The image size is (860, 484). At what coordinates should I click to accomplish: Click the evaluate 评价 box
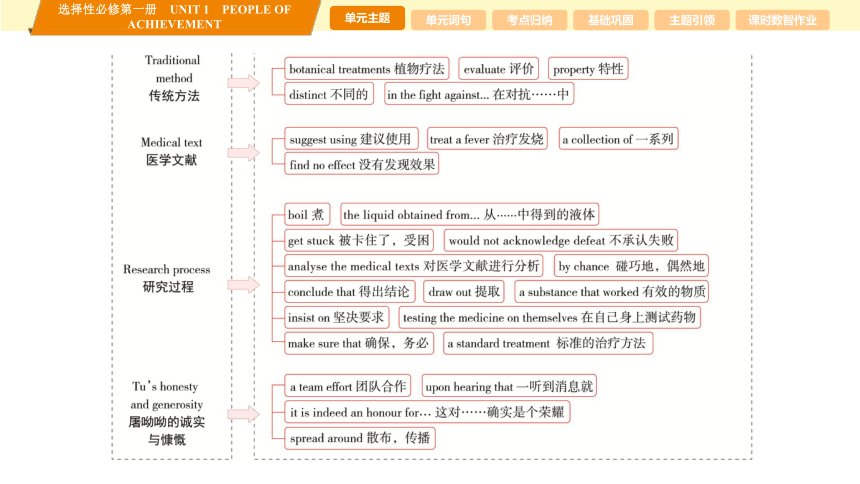[499, 69]
